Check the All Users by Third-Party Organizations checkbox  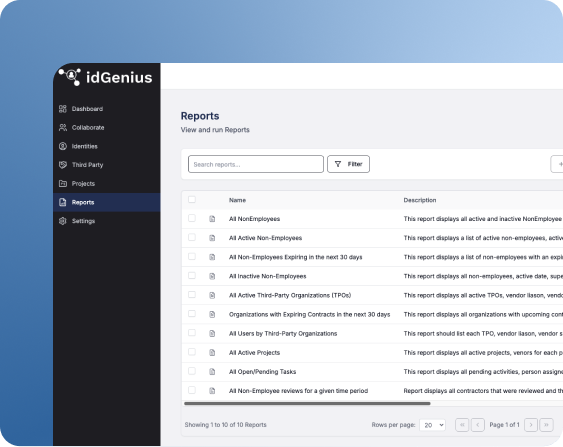coord(192,332)
